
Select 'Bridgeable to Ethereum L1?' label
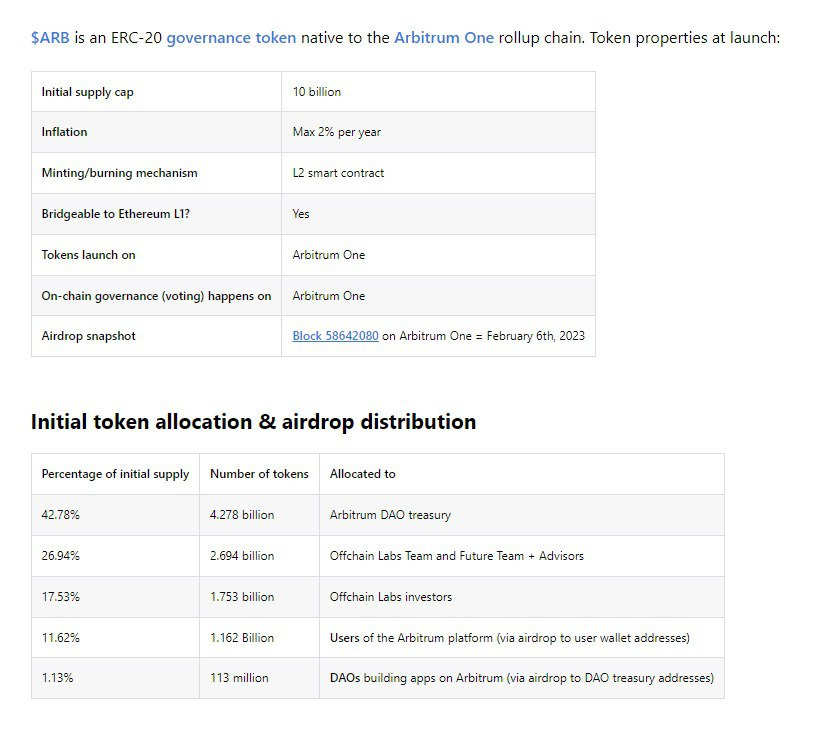point(115,214)
